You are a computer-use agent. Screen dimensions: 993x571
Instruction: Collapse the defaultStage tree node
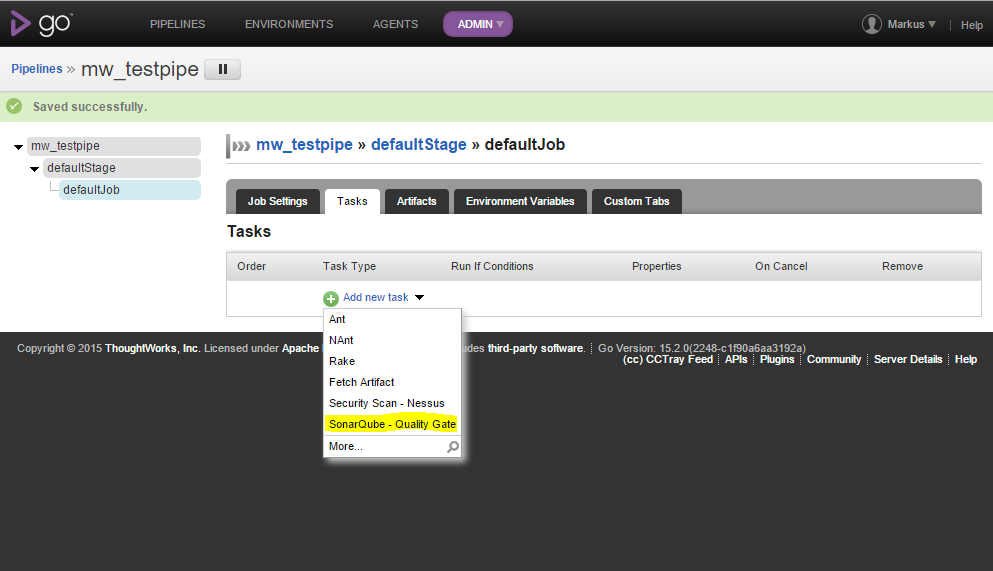pos(34,169)
